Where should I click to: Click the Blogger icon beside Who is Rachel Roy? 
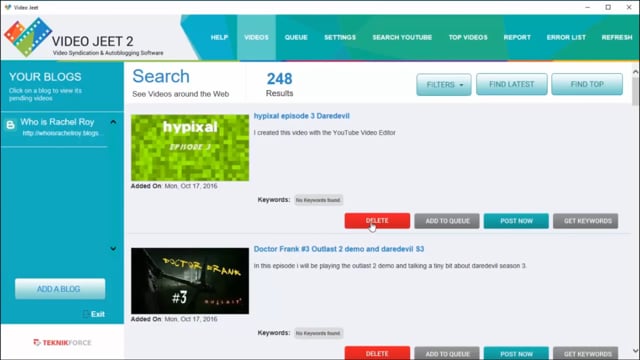[11, 124]
